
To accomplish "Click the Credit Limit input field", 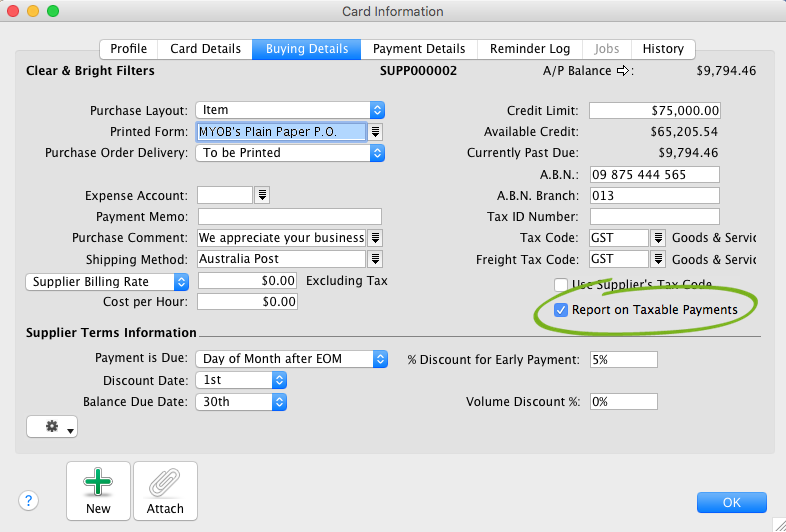I will tap(654, 111).
